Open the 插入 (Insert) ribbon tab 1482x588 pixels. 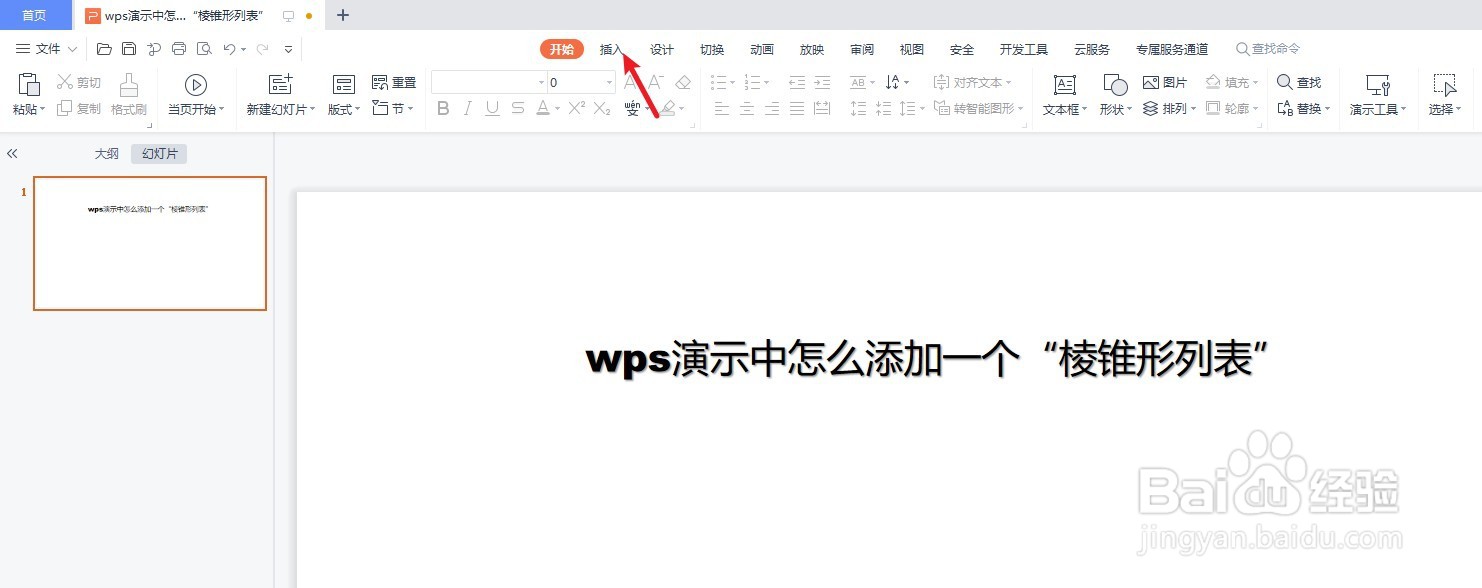tap(612, 49)
